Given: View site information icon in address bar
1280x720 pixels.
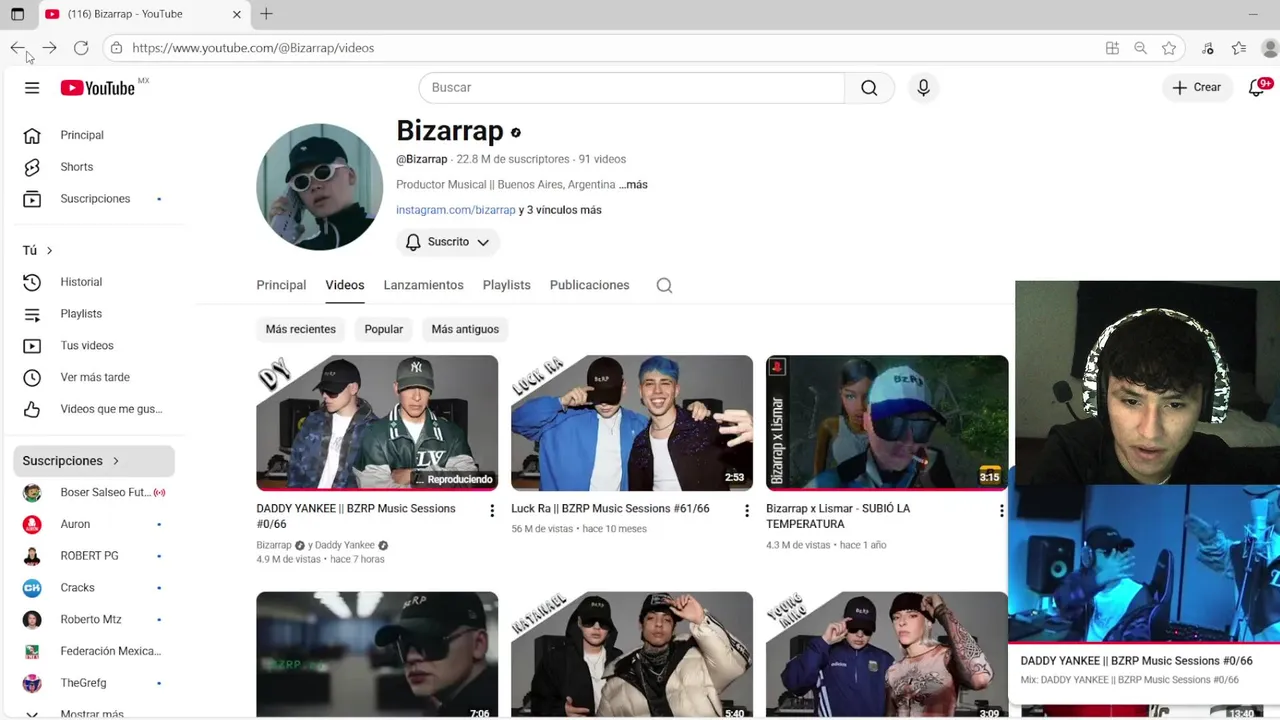Looking at the screenshot, I should point(116,48).
